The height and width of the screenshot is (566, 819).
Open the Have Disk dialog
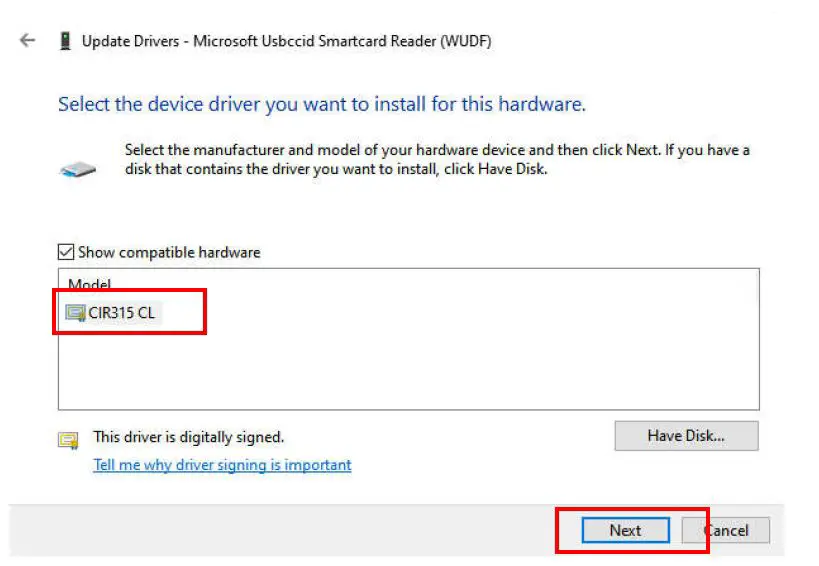(x=686, y=436)
